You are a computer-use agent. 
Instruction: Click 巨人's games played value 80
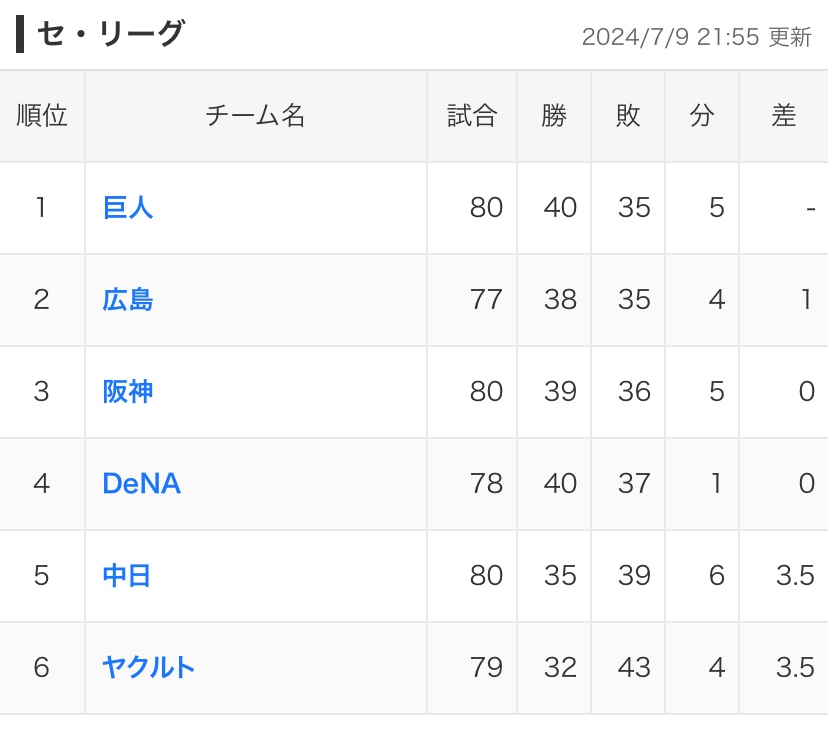[x=486, y=207]
